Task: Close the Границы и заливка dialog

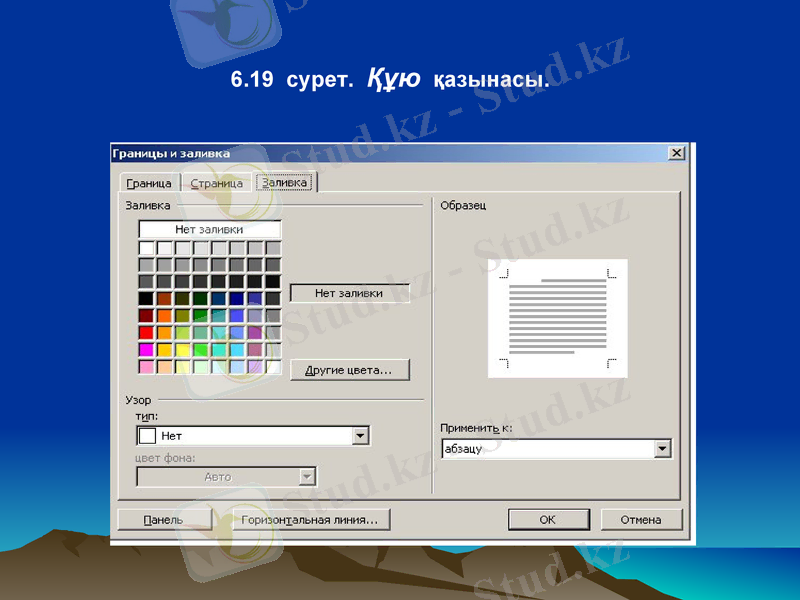Action: (x=679, y=154)
